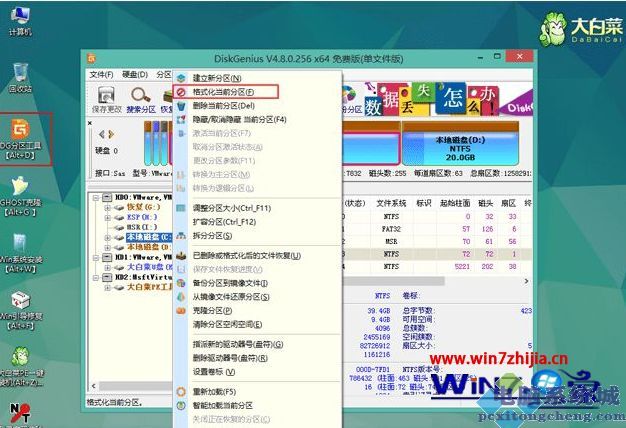Open the 硬盘(D) menu

(x=135, y=75)
